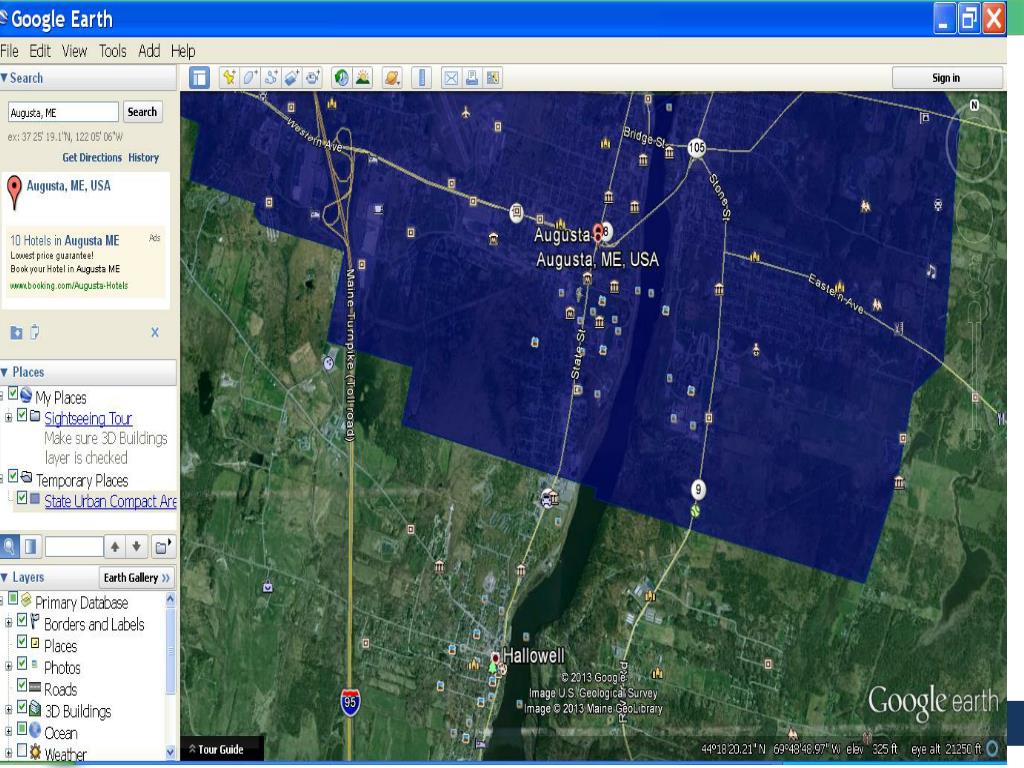Viewport: 1024px width, 768px height.
Task: Move selected place down with arrow
Action: (136, 546)
